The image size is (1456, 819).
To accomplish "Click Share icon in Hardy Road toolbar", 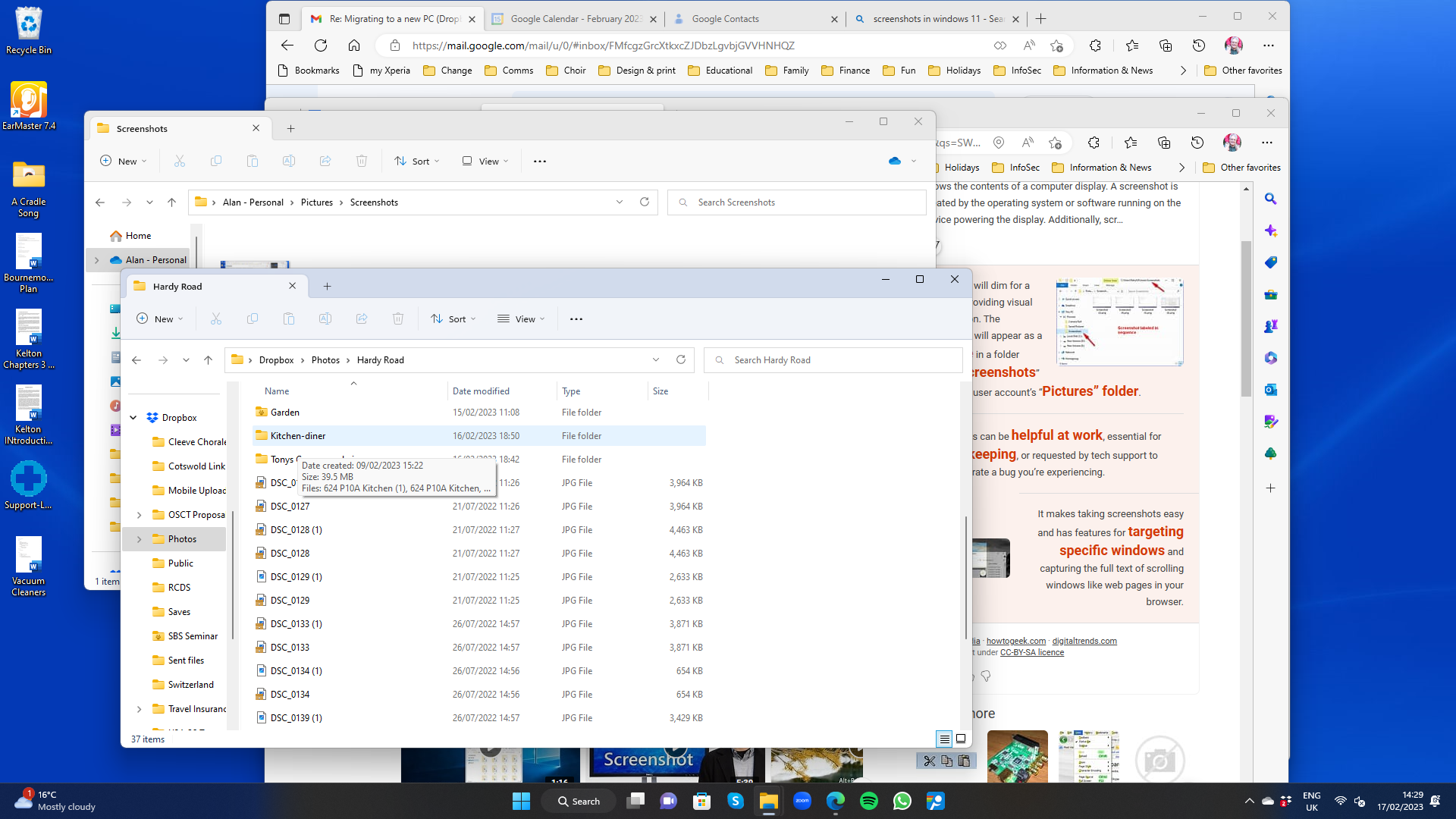I will pyautogui.click(x=362, y=319).
